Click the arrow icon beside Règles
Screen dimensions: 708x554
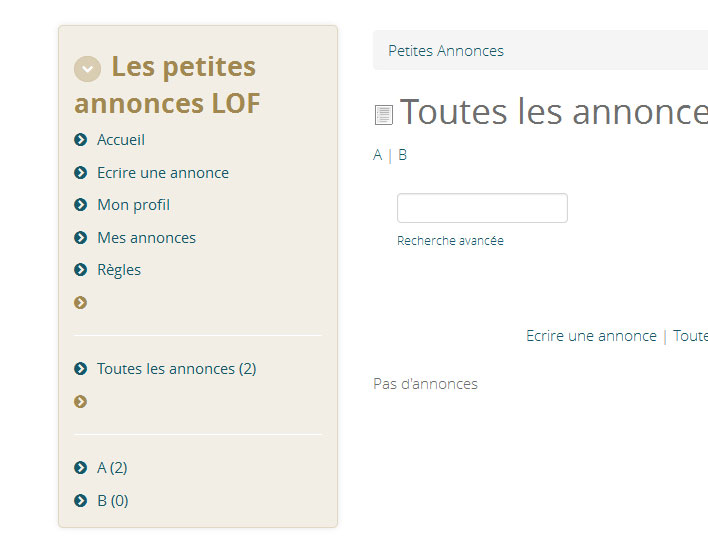pyautogui.click(x=80, y=270)
